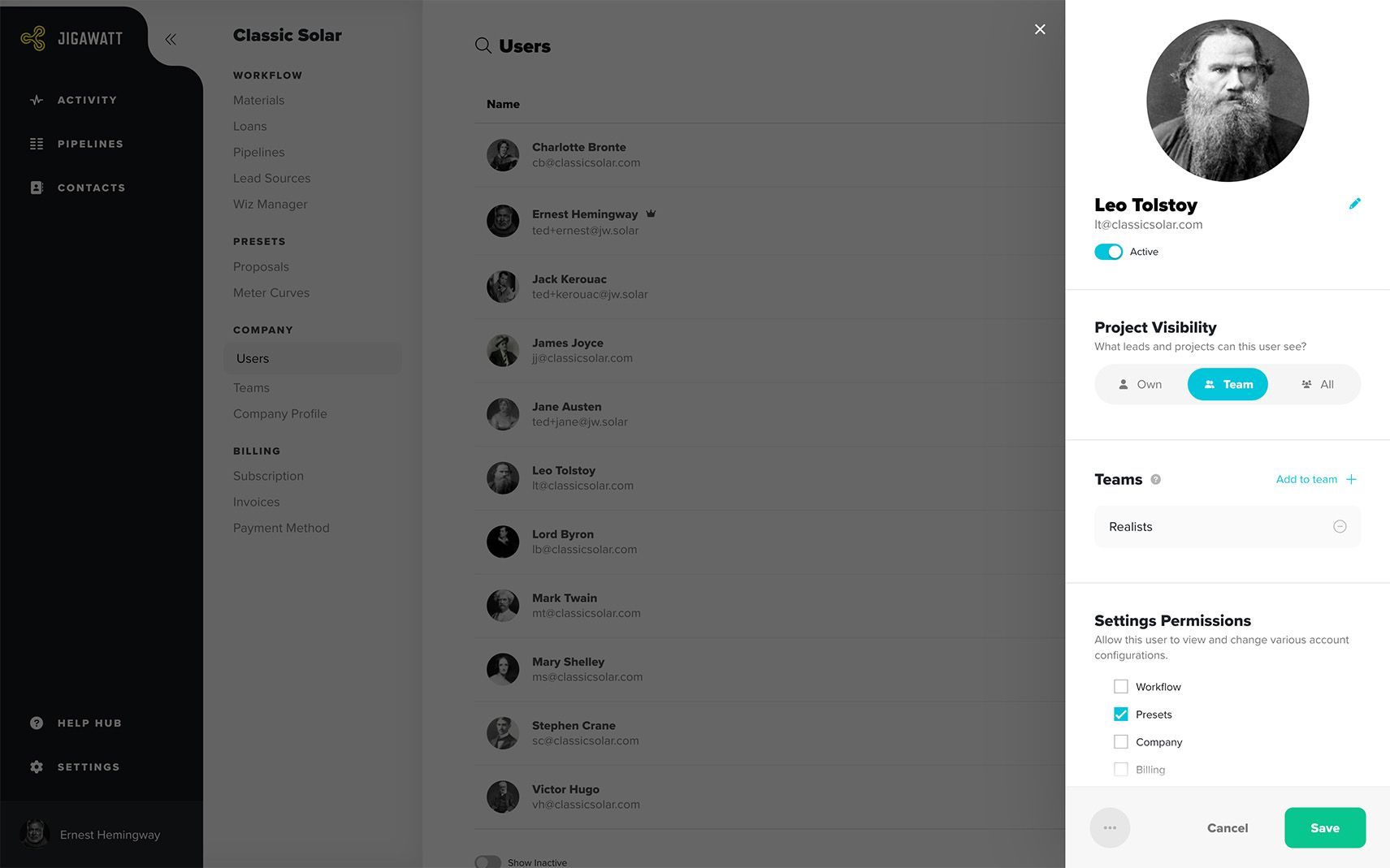Image resolution: width=1390 pixels, height=868 pixels.
Task: Choose the All project visibility option
Action: (1317, 384)
